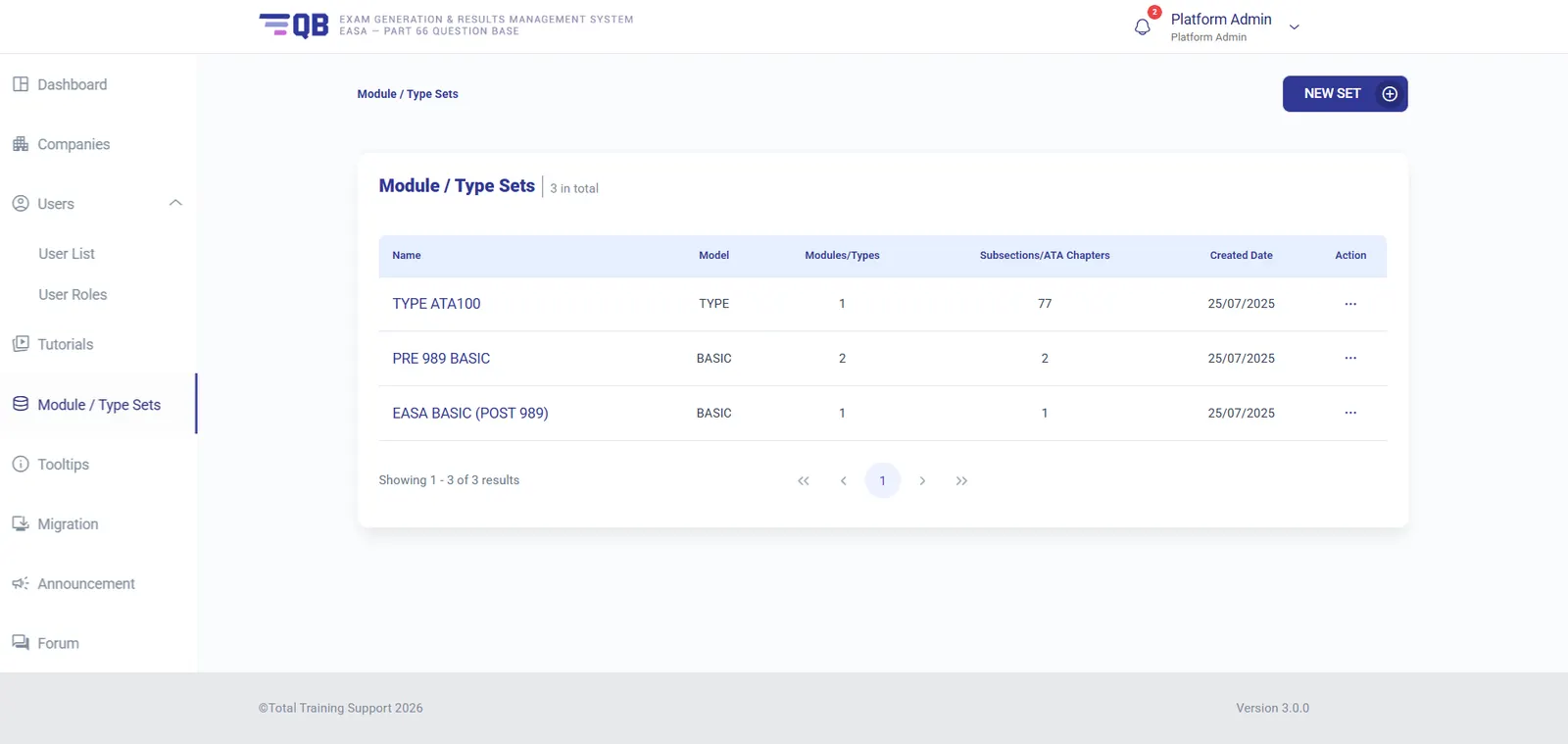
Task: Open action menu for EASA BASIC (POST 989) row
Action: (x=1350, y=413)
